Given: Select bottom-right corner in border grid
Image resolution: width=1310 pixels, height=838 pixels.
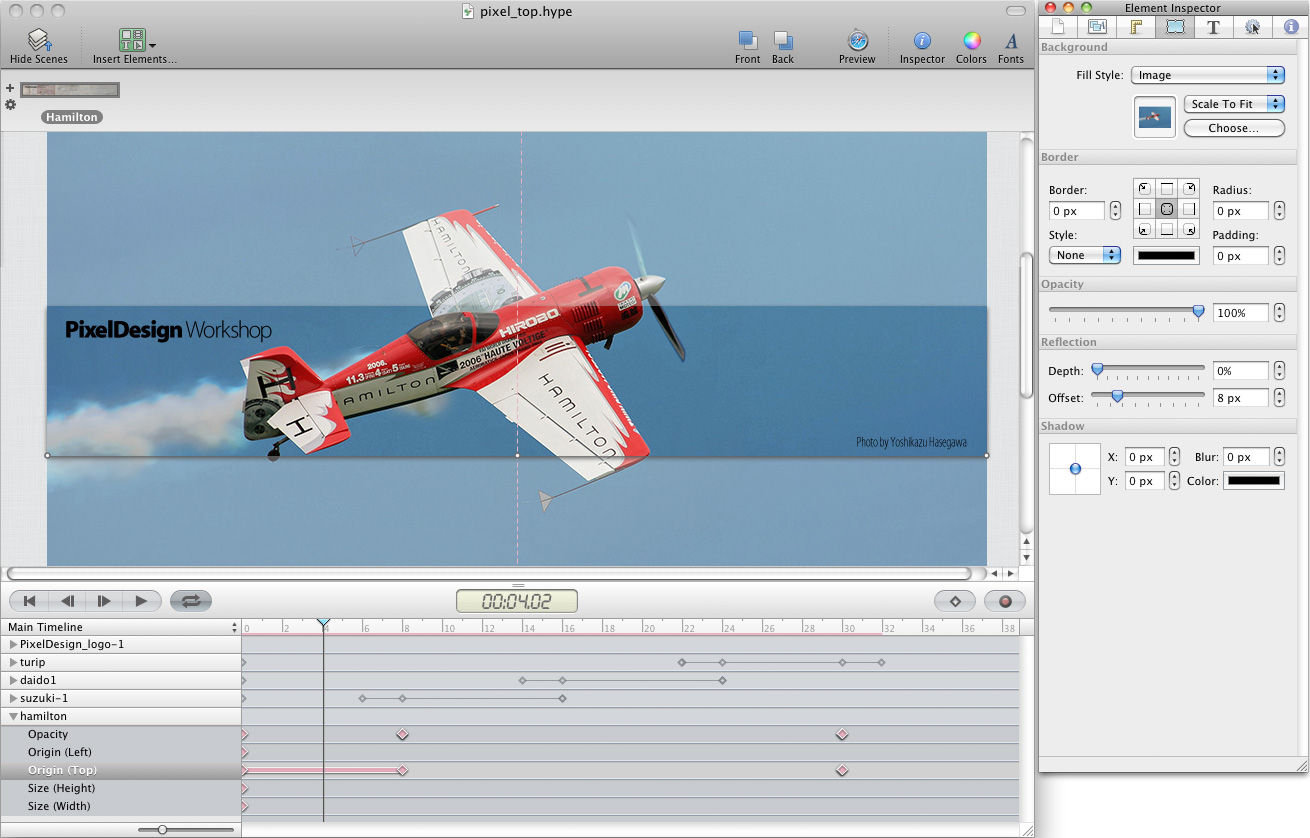Looking at the screenshot, I should click(x=1188, y=229).
